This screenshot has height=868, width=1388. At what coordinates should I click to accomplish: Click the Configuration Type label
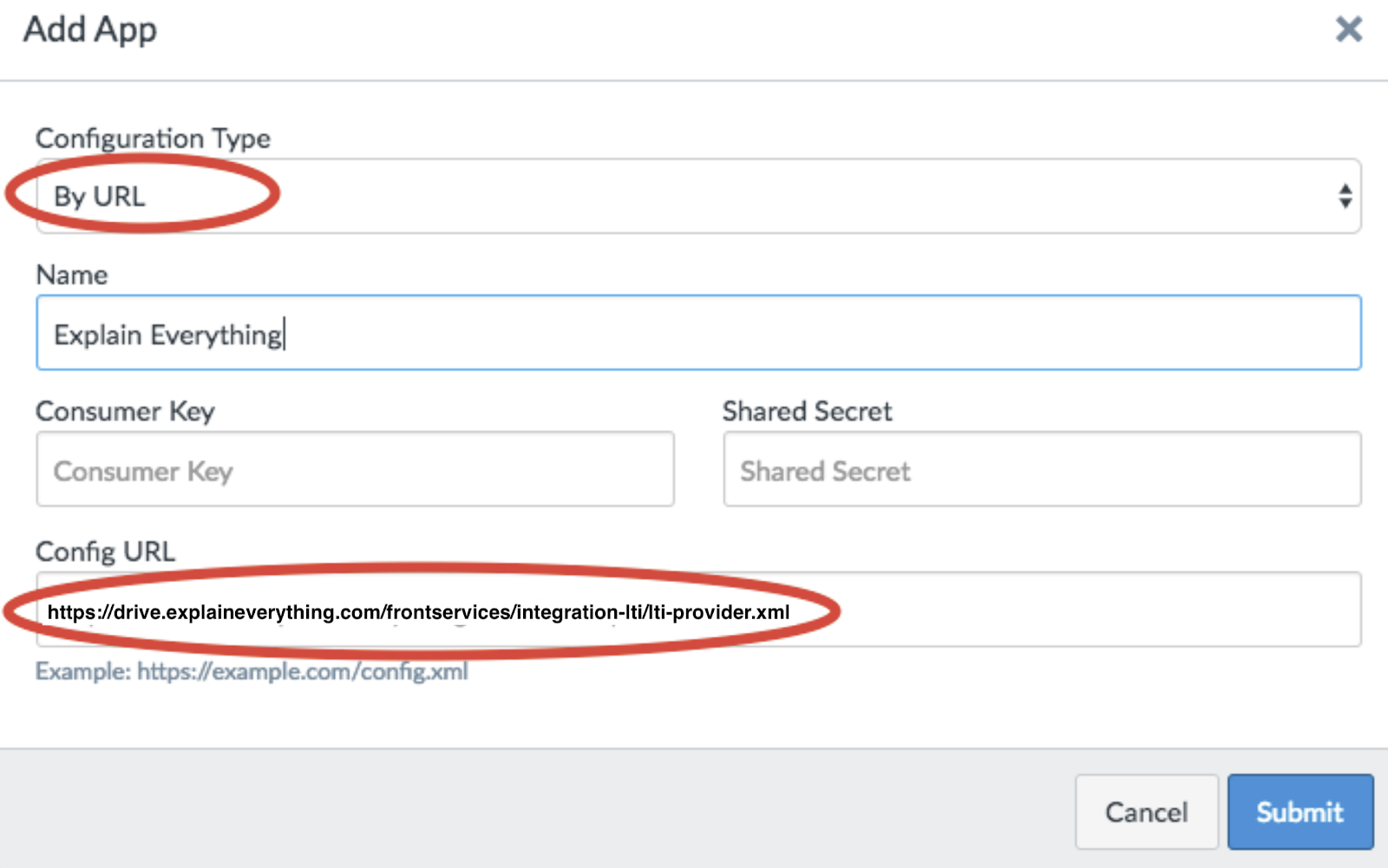(153, 139)
